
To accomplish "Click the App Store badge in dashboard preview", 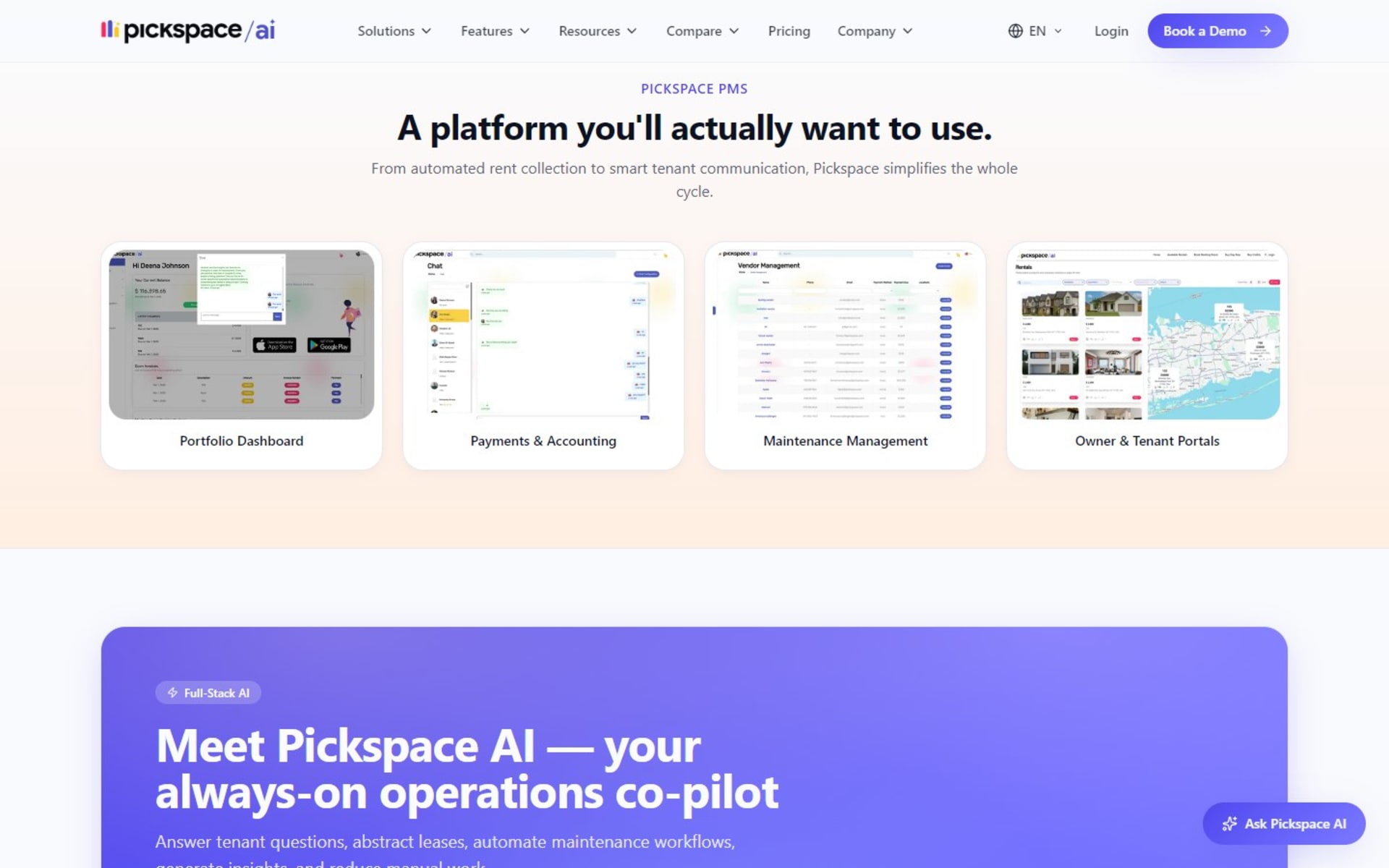I will tap(274, 345).
